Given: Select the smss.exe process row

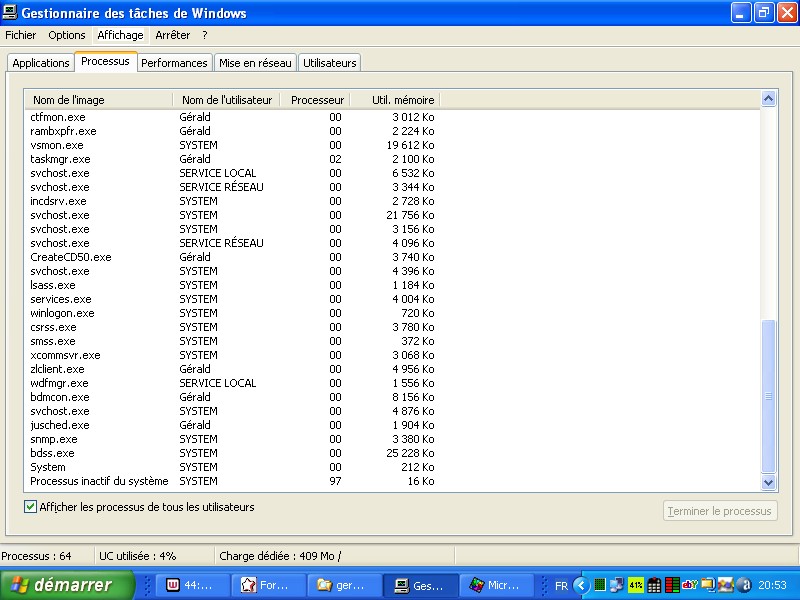Looking at the screenshot, I should [232, 341].
